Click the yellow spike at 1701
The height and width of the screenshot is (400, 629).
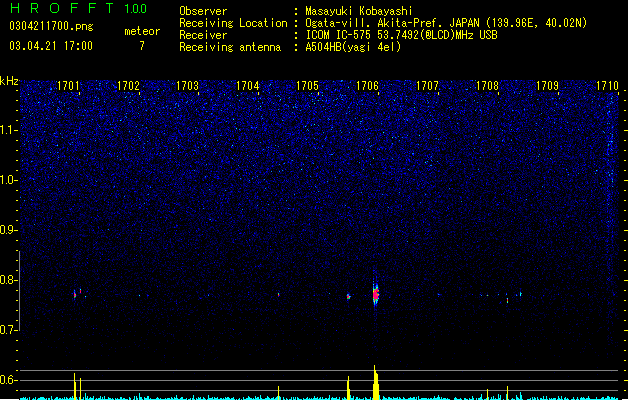point(75,386)
